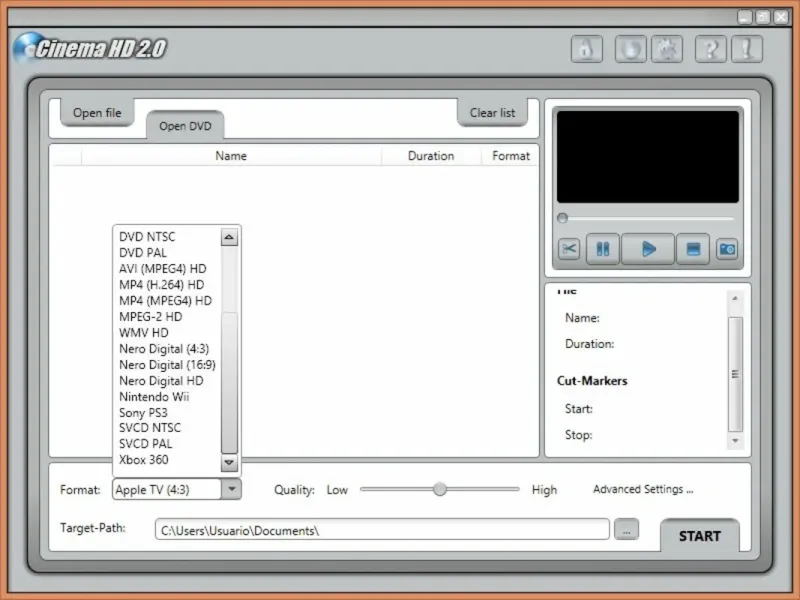Open settings via the gear icon

pos(666,49)
